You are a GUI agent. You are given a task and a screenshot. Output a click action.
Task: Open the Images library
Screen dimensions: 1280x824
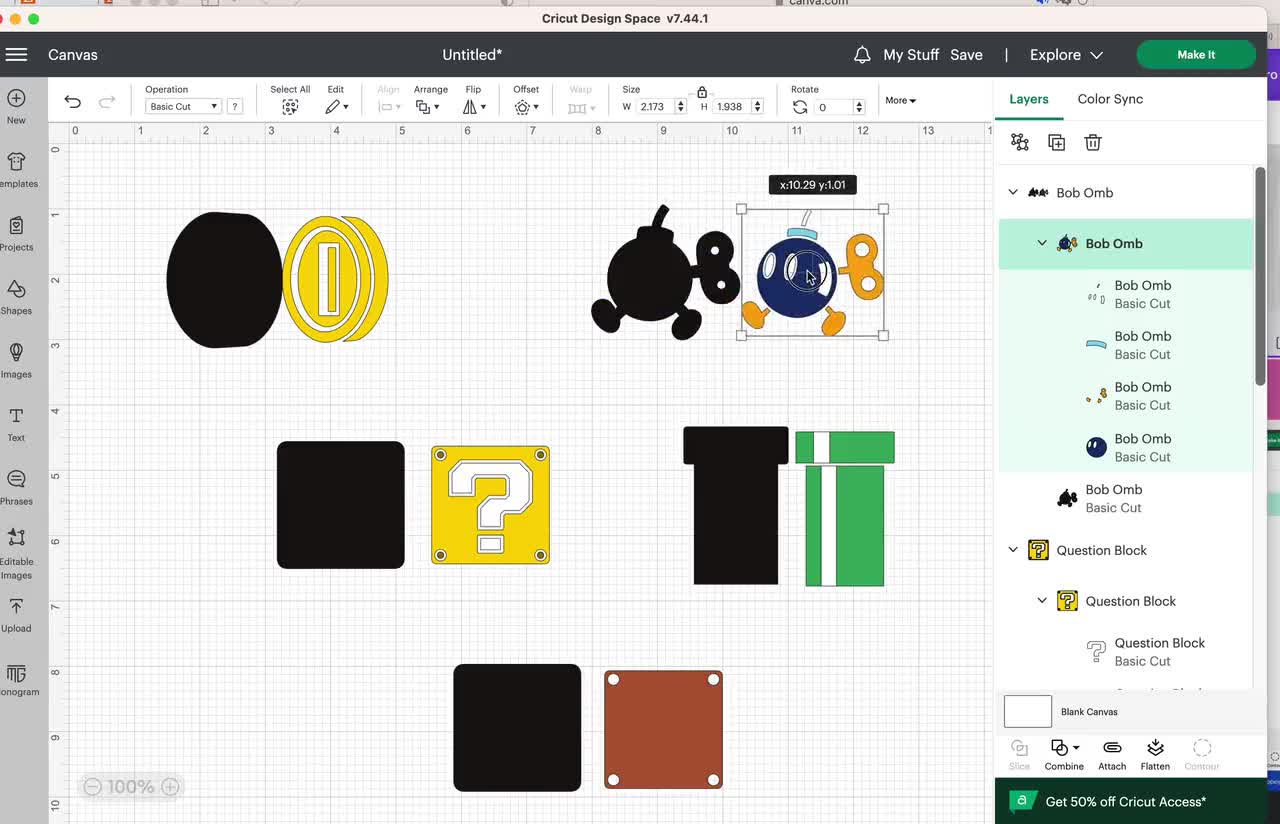coord(17,360)
